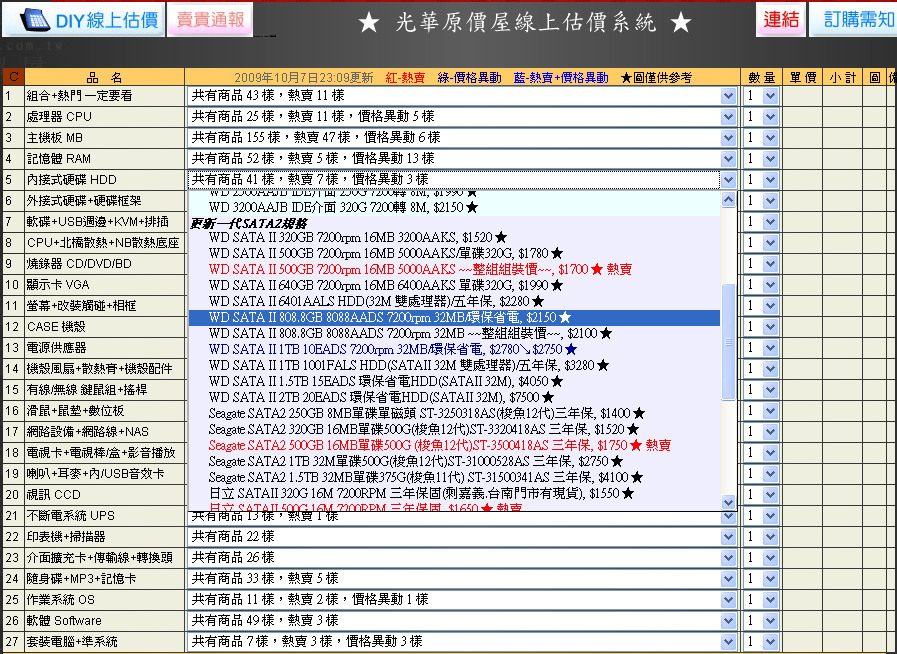Expand the 組合+熱門一定要看 product dropdown
This screenshot has width=897, height=654.
728,96
